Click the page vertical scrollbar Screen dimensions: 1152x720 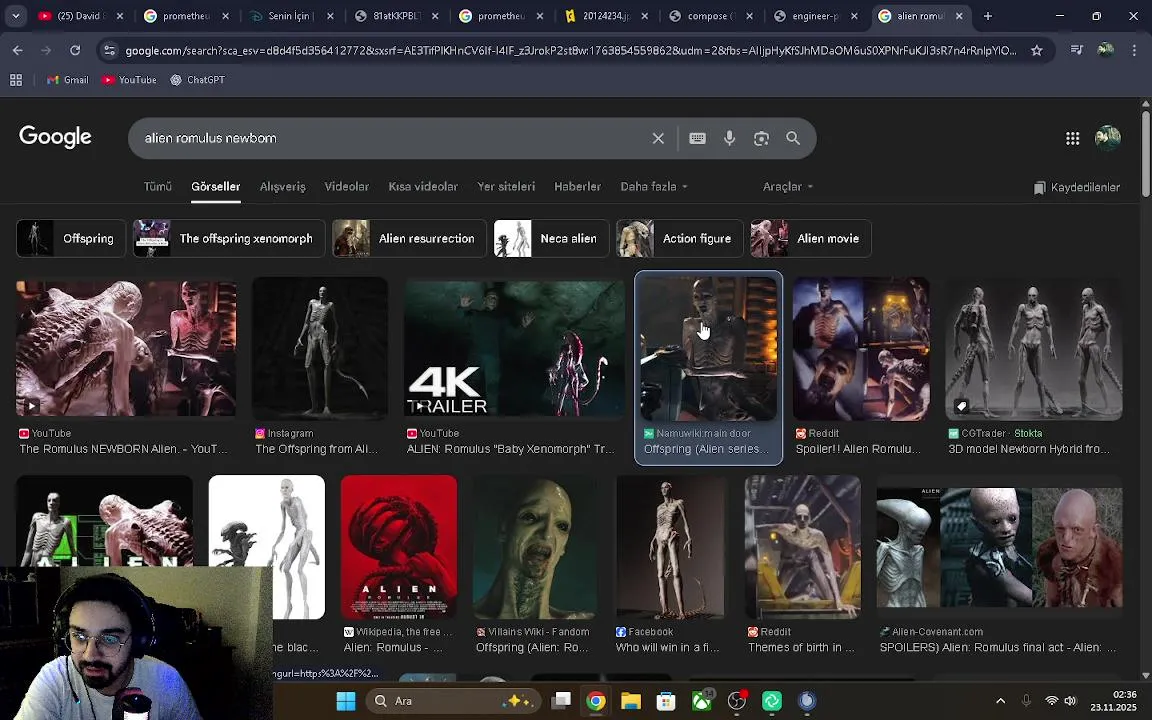pyautogui.click(x=1145, y=153)
